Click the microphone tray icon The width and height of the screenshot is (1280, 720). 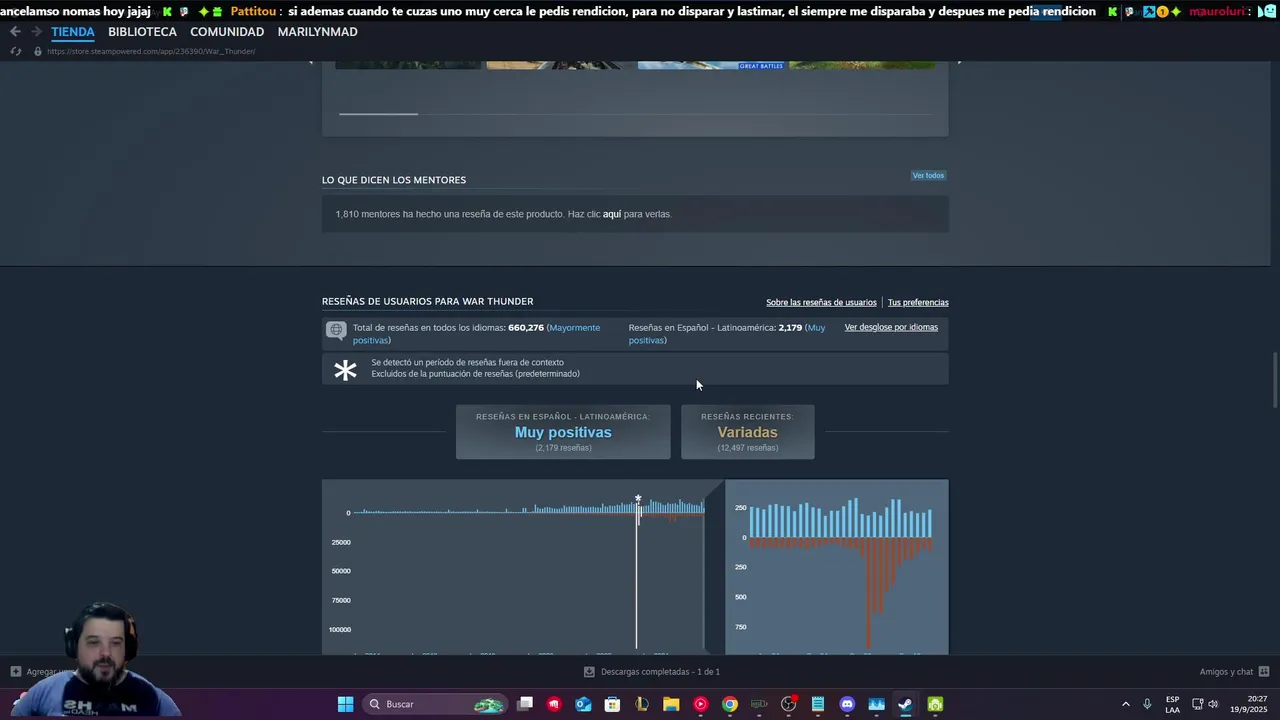tap(1147, 704)
